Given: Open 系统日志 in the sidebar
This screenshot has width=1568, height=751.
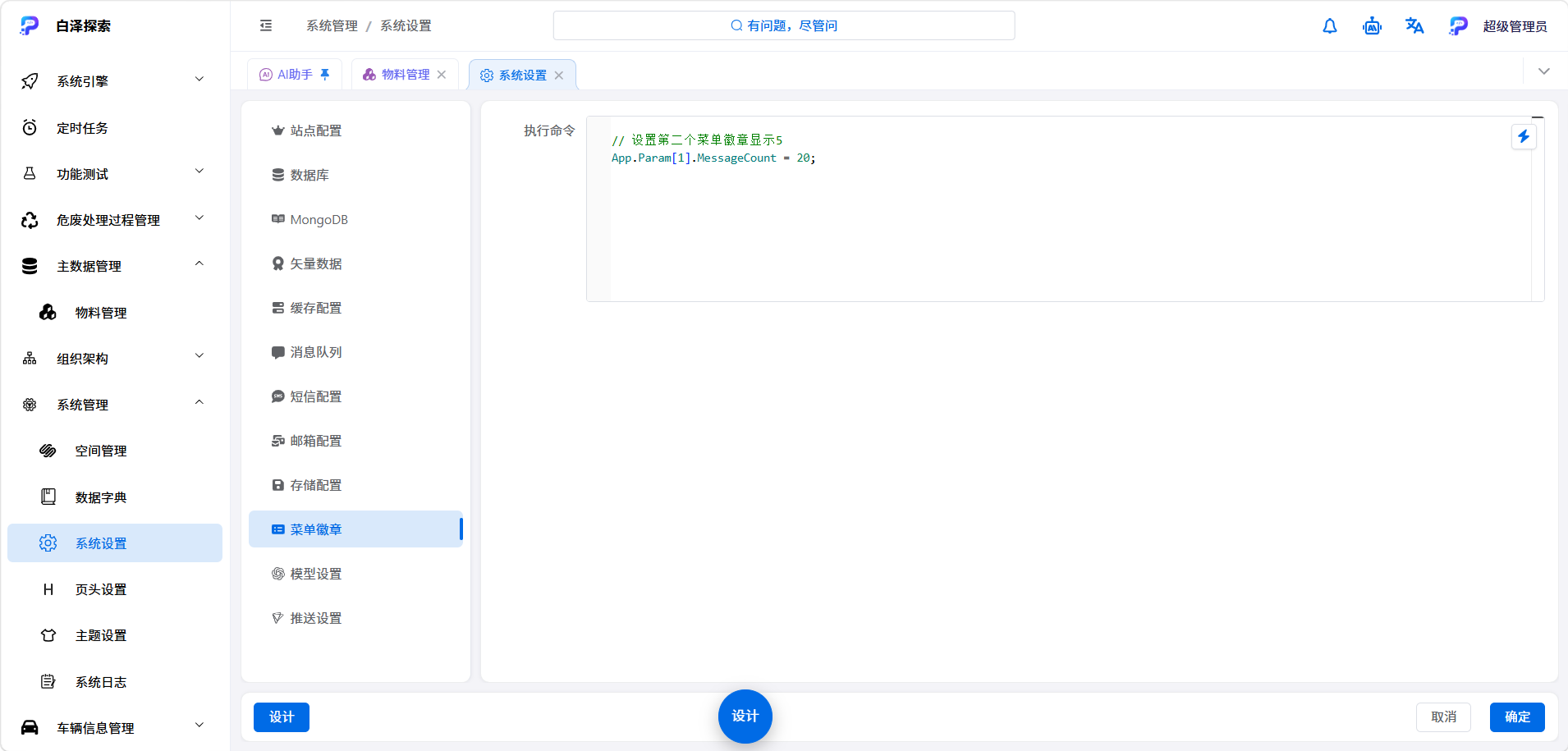Looking at the screenshot, I should (115, 682).
